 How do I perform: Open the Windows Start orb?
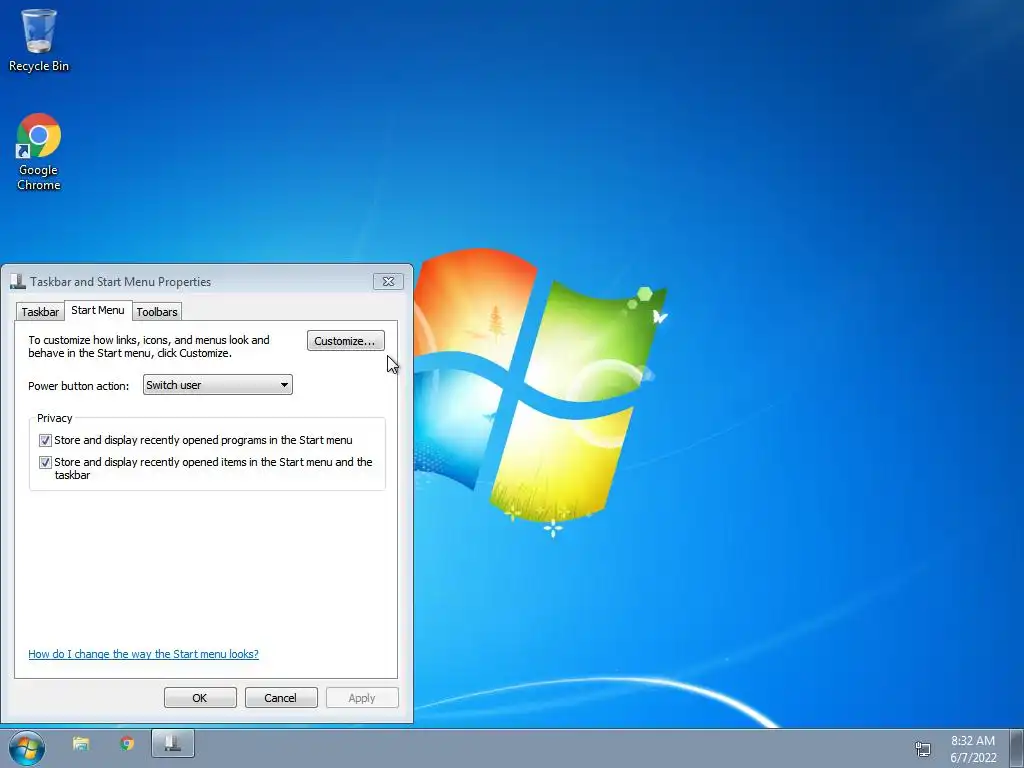[27, 748]
